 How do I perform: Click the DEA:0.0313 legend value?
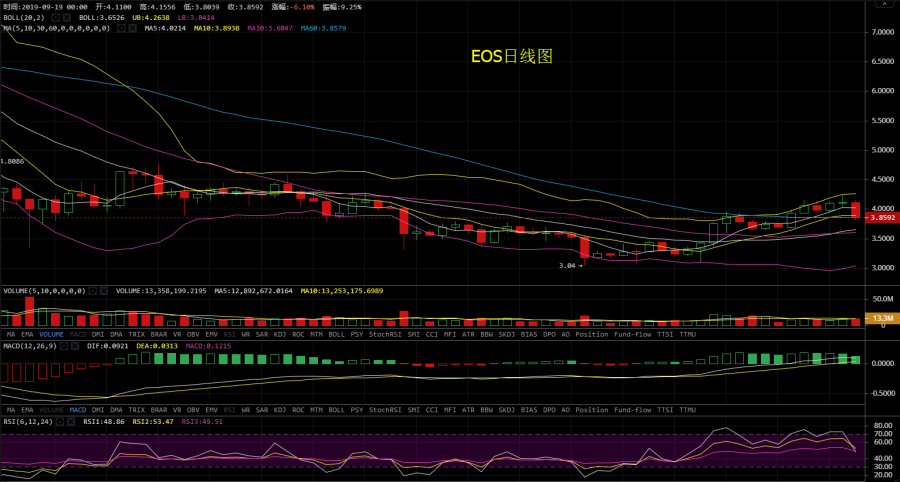pos(157,346)
